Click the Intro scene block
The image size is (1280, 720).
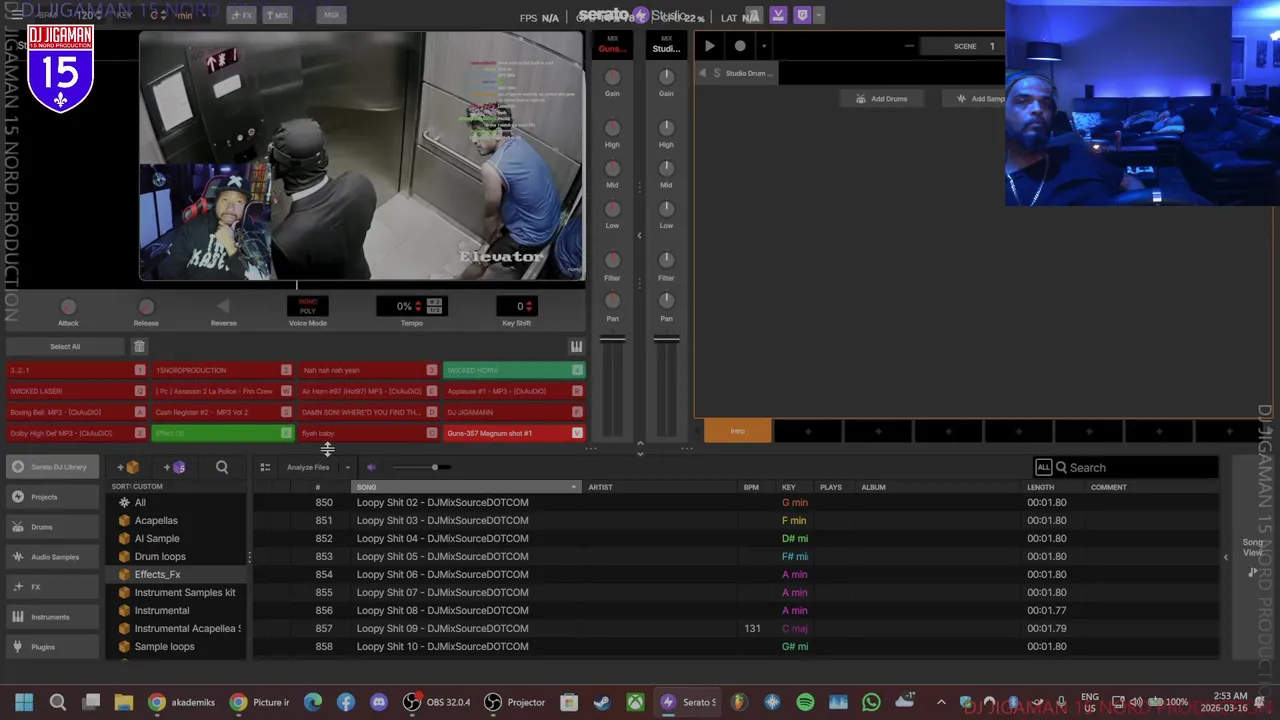pyautogui.click(x=737, y=431)
